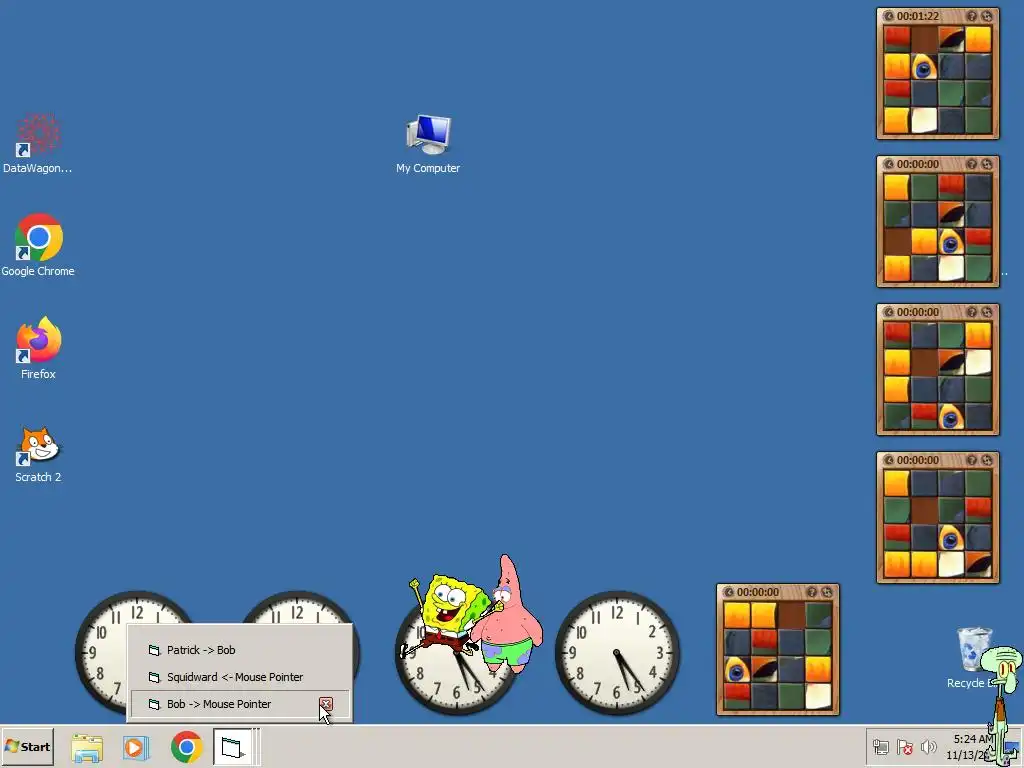
Task: Show picture hint on fourth right-column puzzle
Action: (972, 460)
